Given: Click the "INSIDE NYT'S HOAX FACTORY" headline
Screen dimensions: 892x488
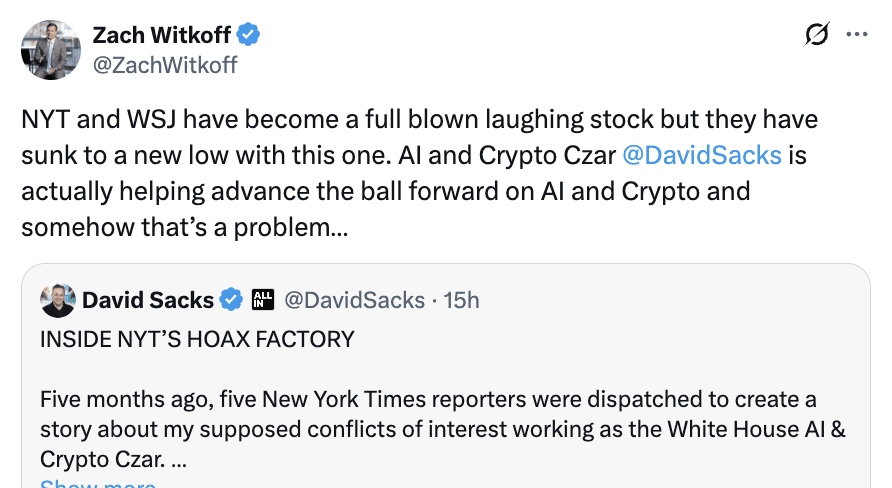Looking at the screenshot, I should click(x=197, y=339).
